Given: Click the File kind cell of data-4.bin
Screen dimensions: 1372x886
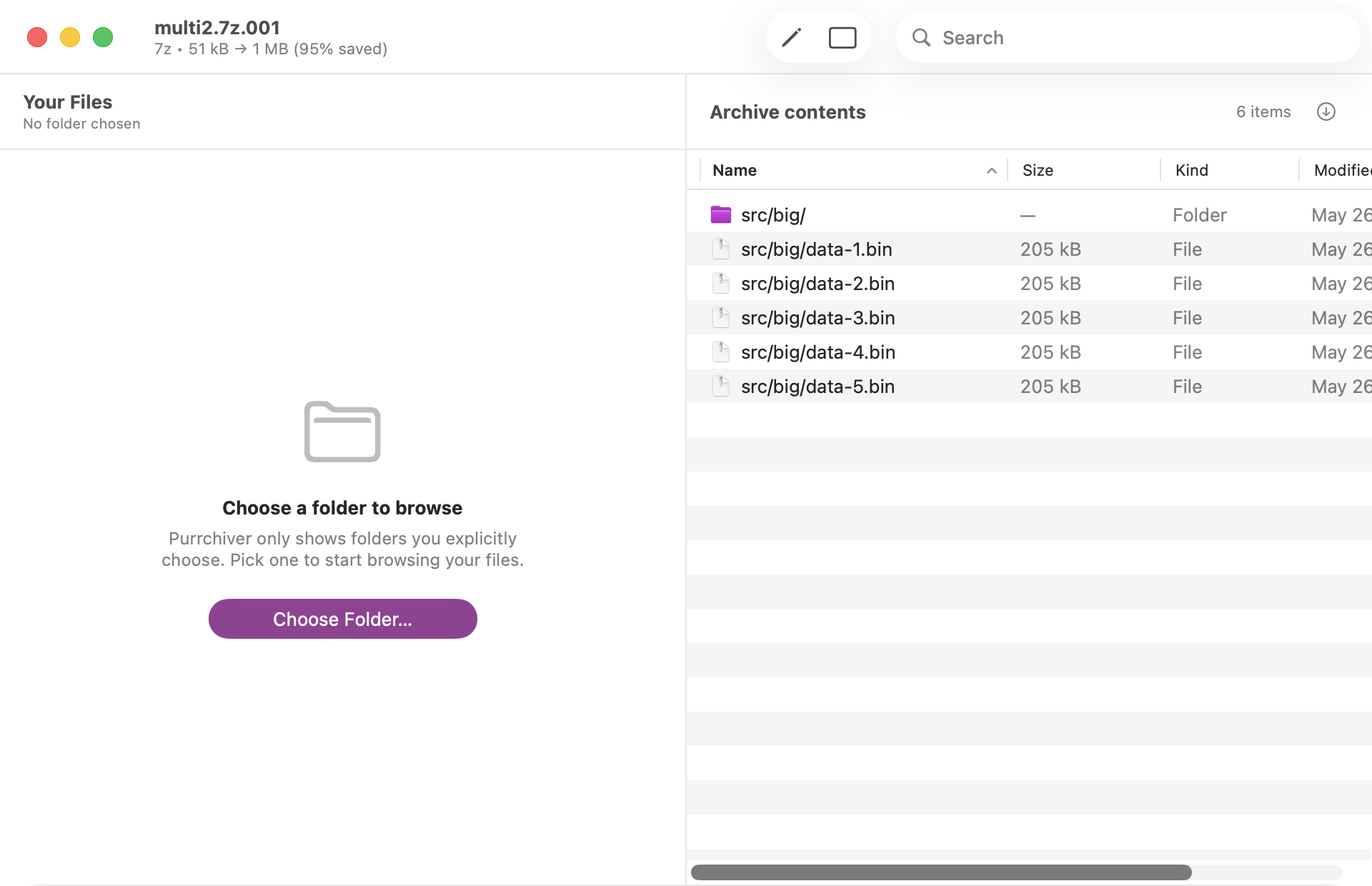Looking at the screenshot, I should click(1188, 352).
